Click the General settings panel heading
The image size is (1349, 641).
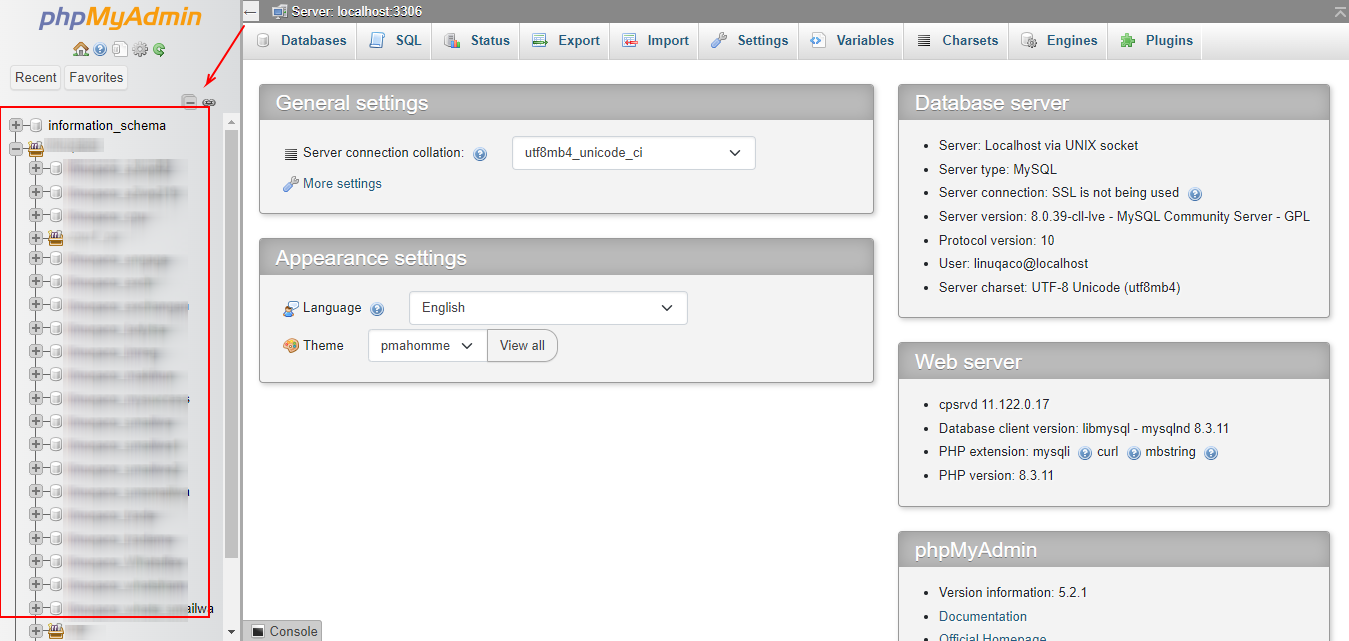(x=566, y=103)
